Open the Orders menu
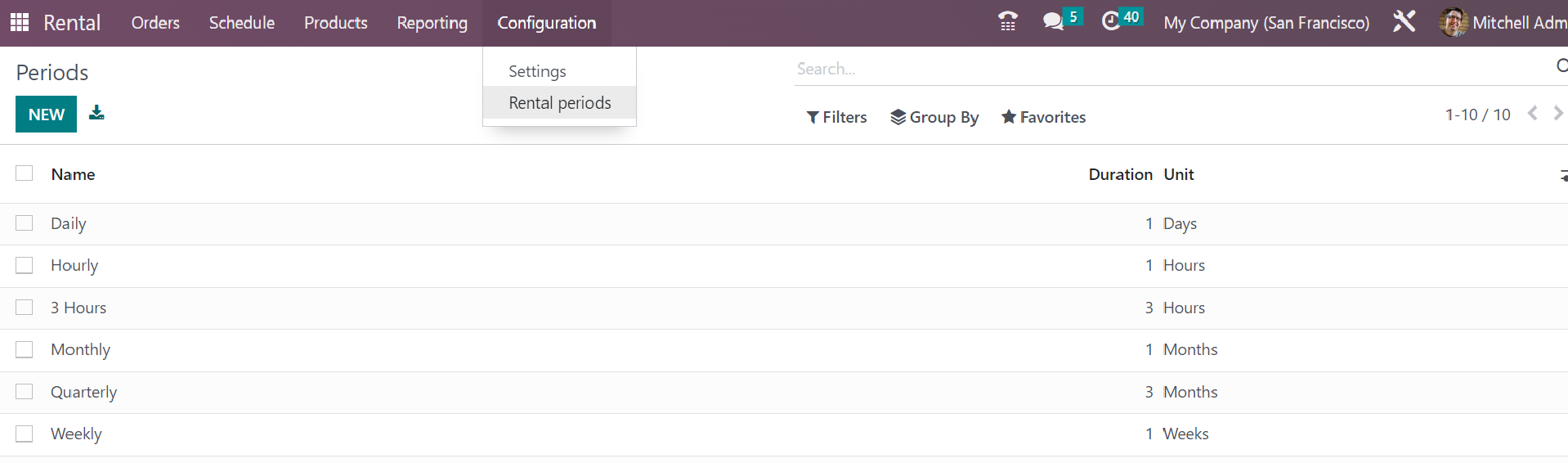Screen dimensions: 1568x463 pyautogui.click(x=155, y=23)
